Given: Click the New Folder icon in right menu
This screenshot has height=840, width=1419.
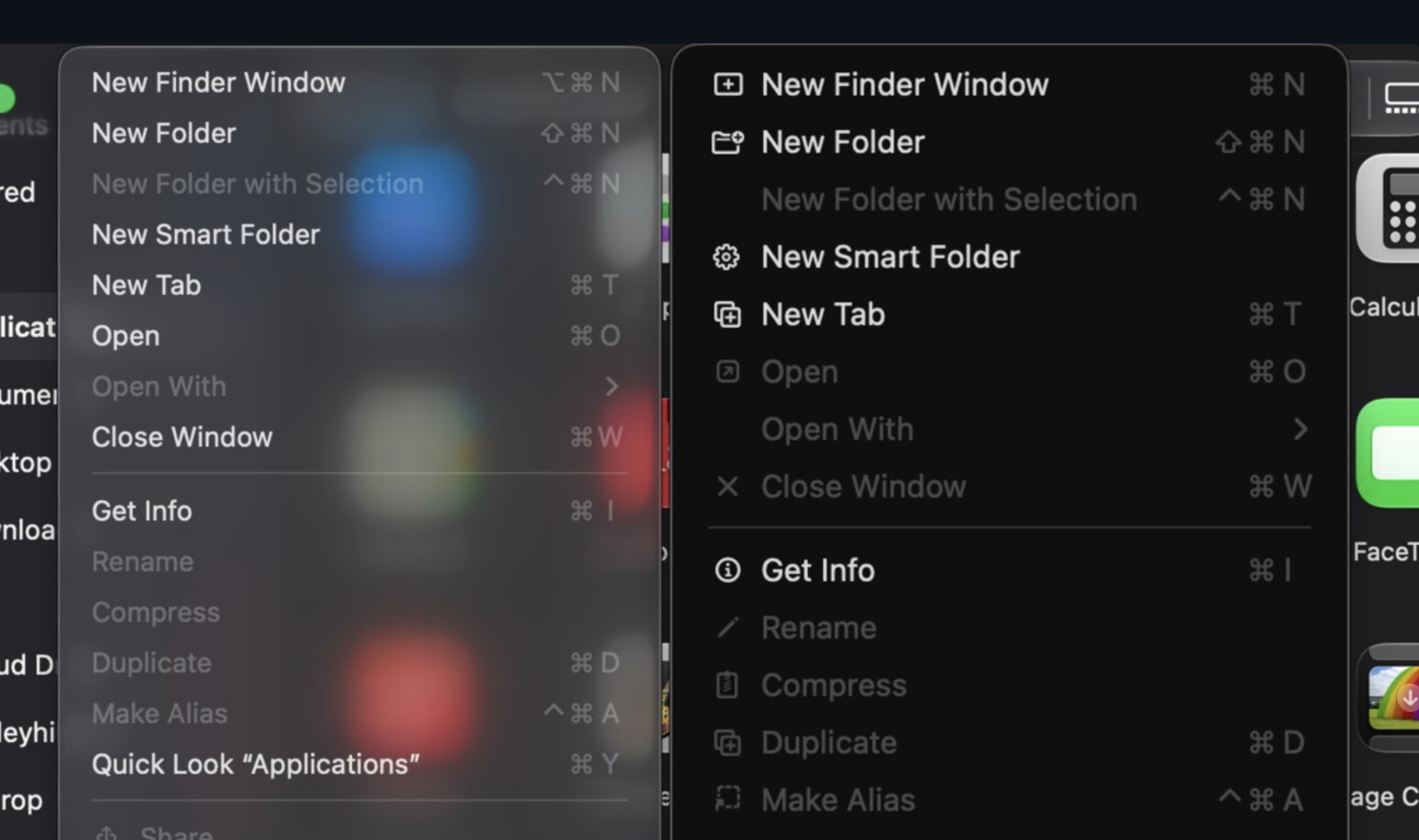Looking at the screenshot, I should [x=728, y=142].
